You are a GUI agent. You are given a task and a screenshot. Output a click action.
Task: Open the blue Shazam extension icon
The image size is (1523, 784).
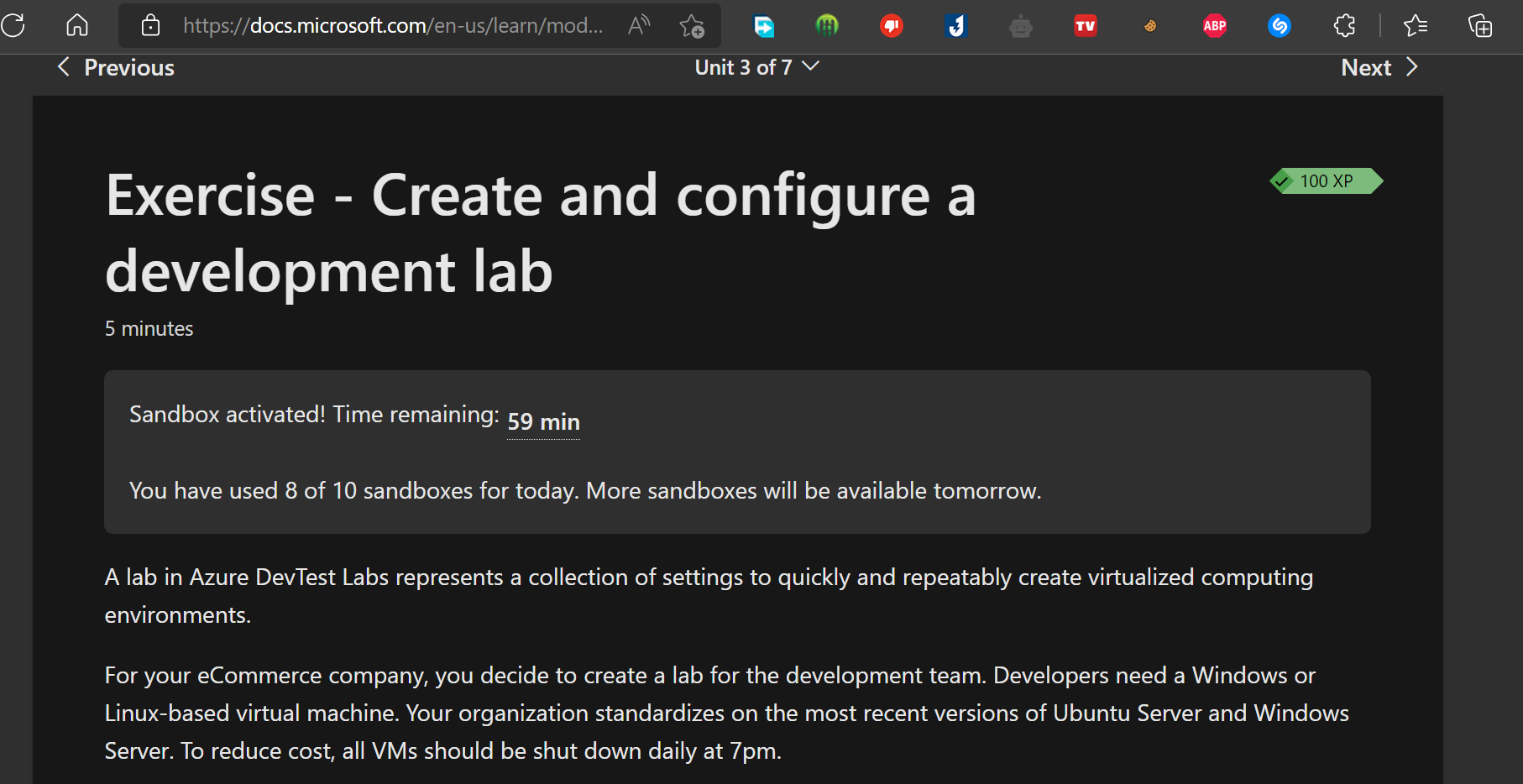(1280, 26)
